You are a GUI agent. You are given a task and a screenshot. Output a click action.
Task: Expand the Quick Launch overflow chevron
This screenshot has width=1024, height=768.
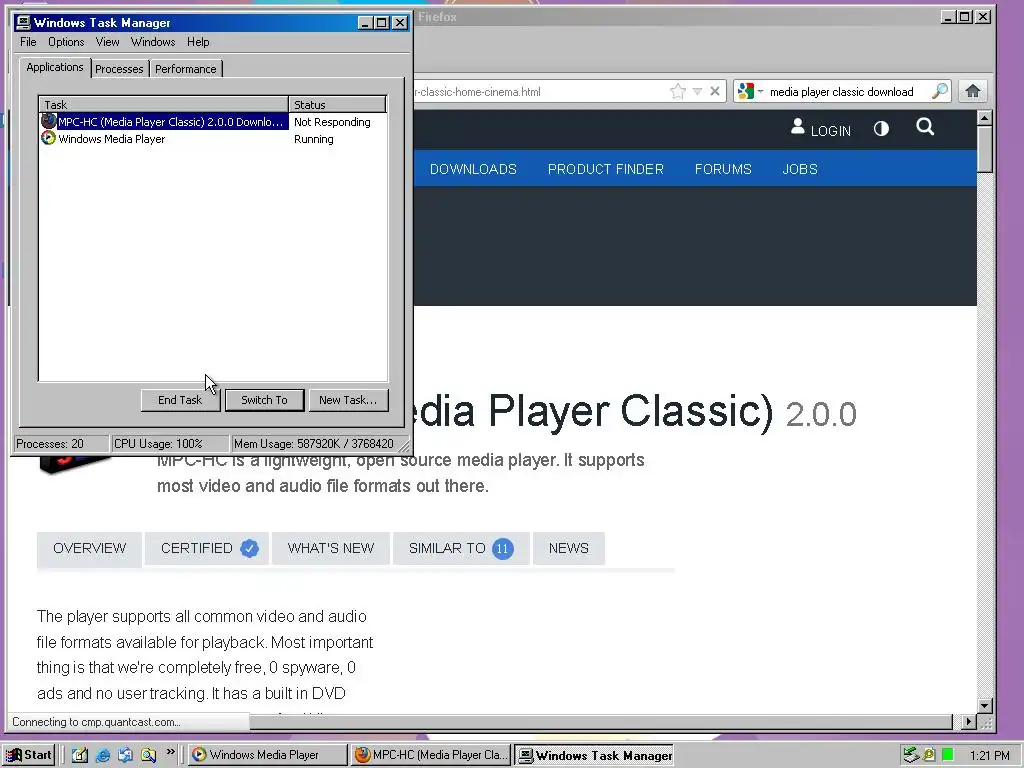[170, 752]
